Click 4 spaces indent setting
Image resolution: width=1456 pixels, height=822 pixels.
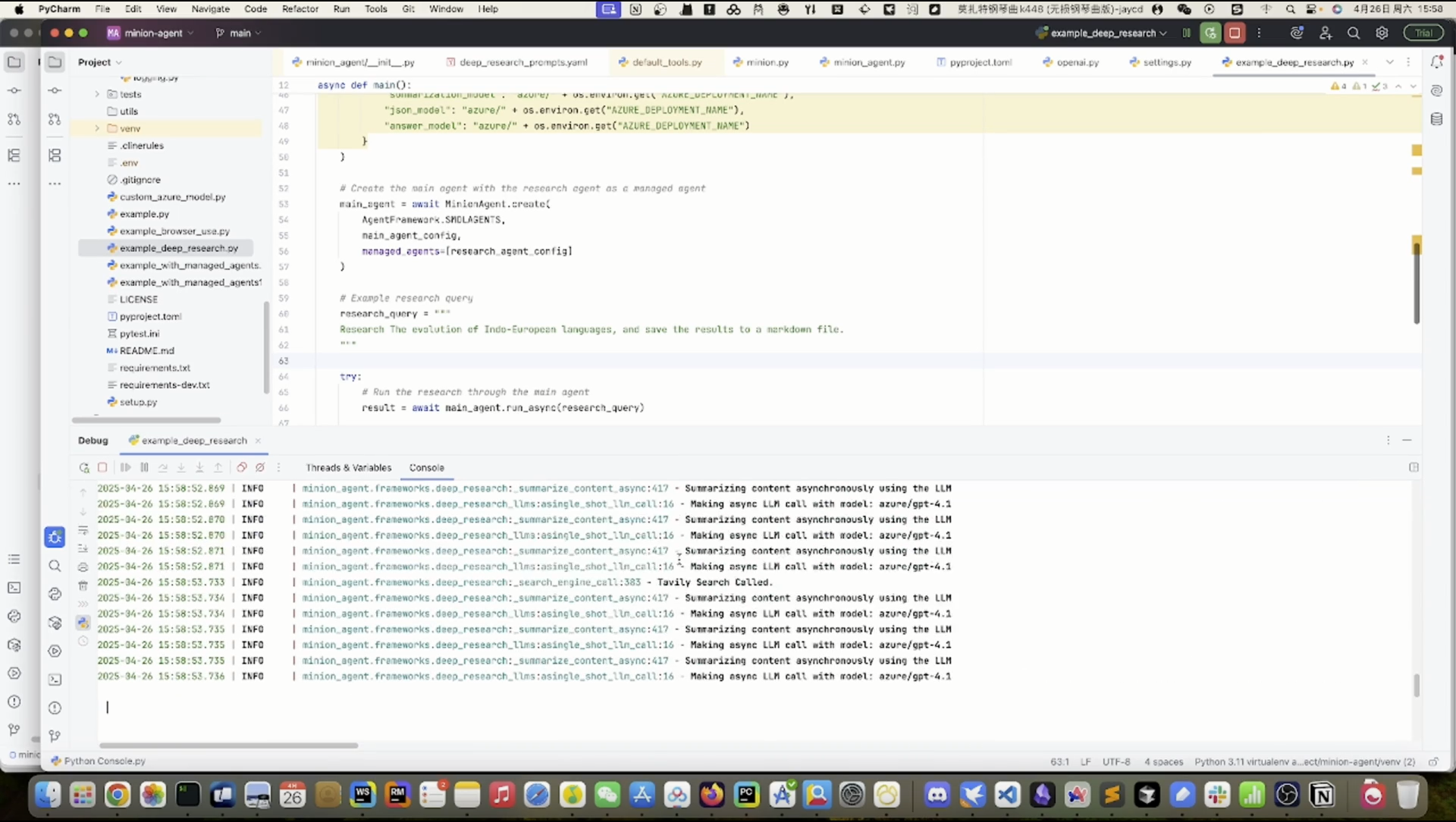1163,761
